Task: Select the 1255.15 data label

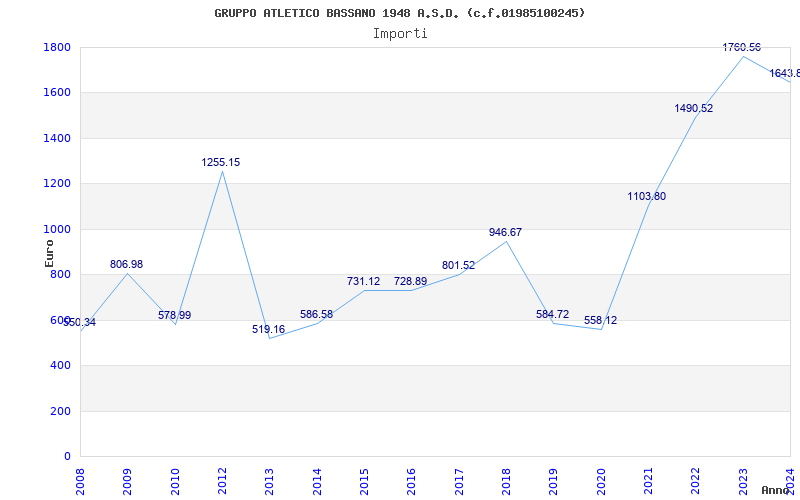Action: tap(220, 162)
